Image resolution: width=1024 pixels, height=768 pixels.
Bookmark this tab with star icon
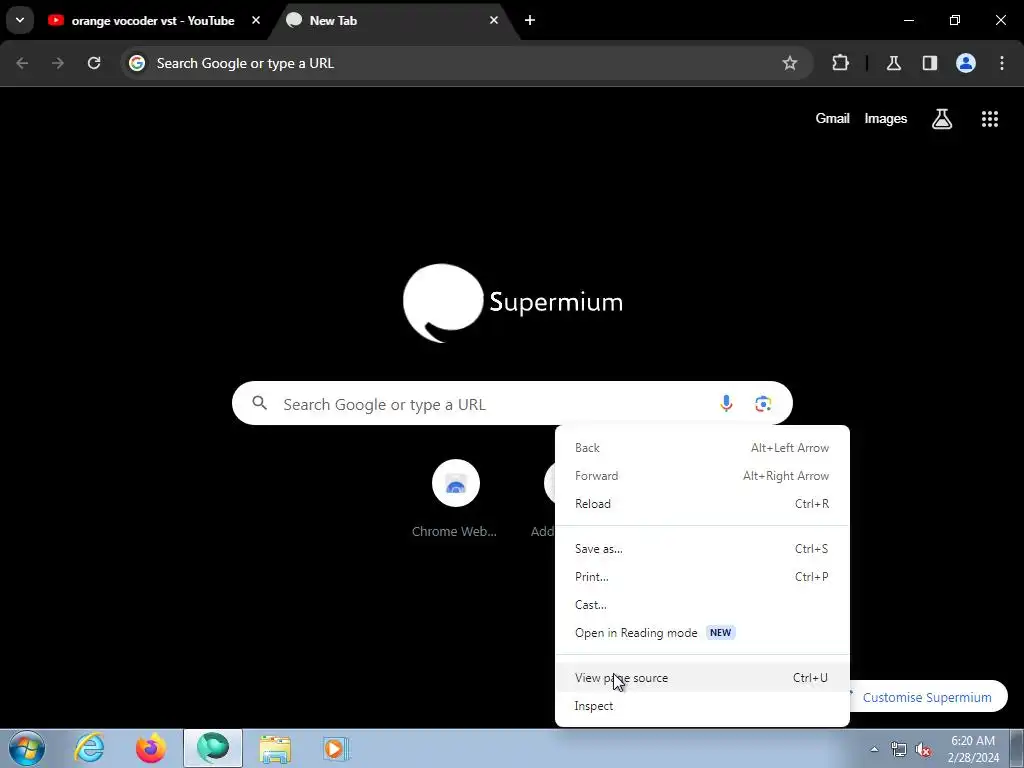coord(790,63)
